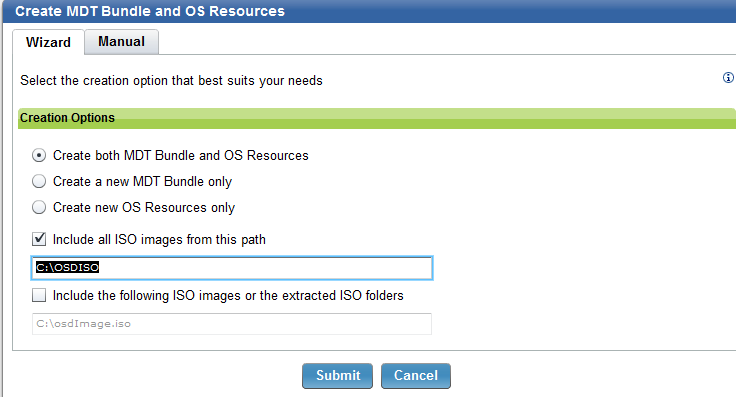Click the 'Create both MDT Bundle and OS Resources' label

click(181, 155)
